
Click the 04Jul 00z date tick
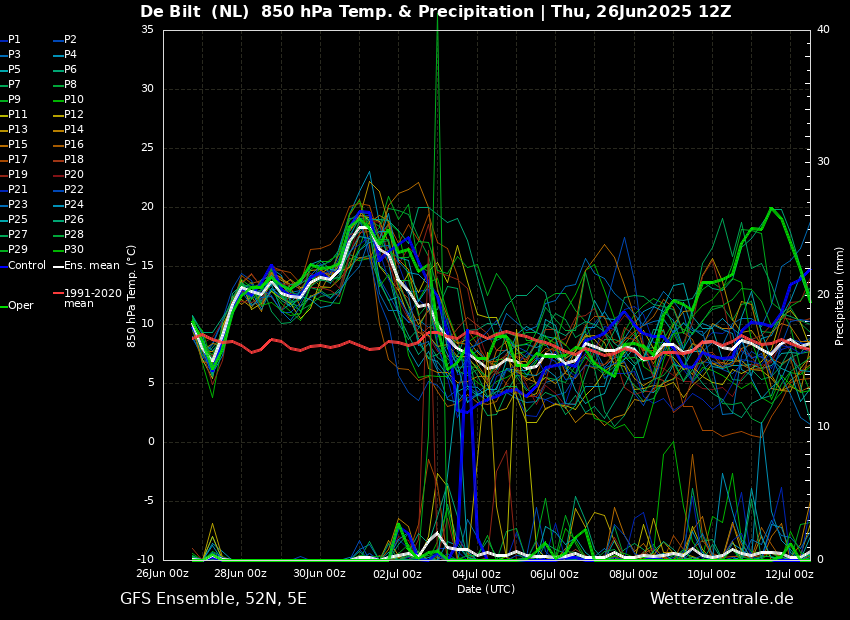476,574
